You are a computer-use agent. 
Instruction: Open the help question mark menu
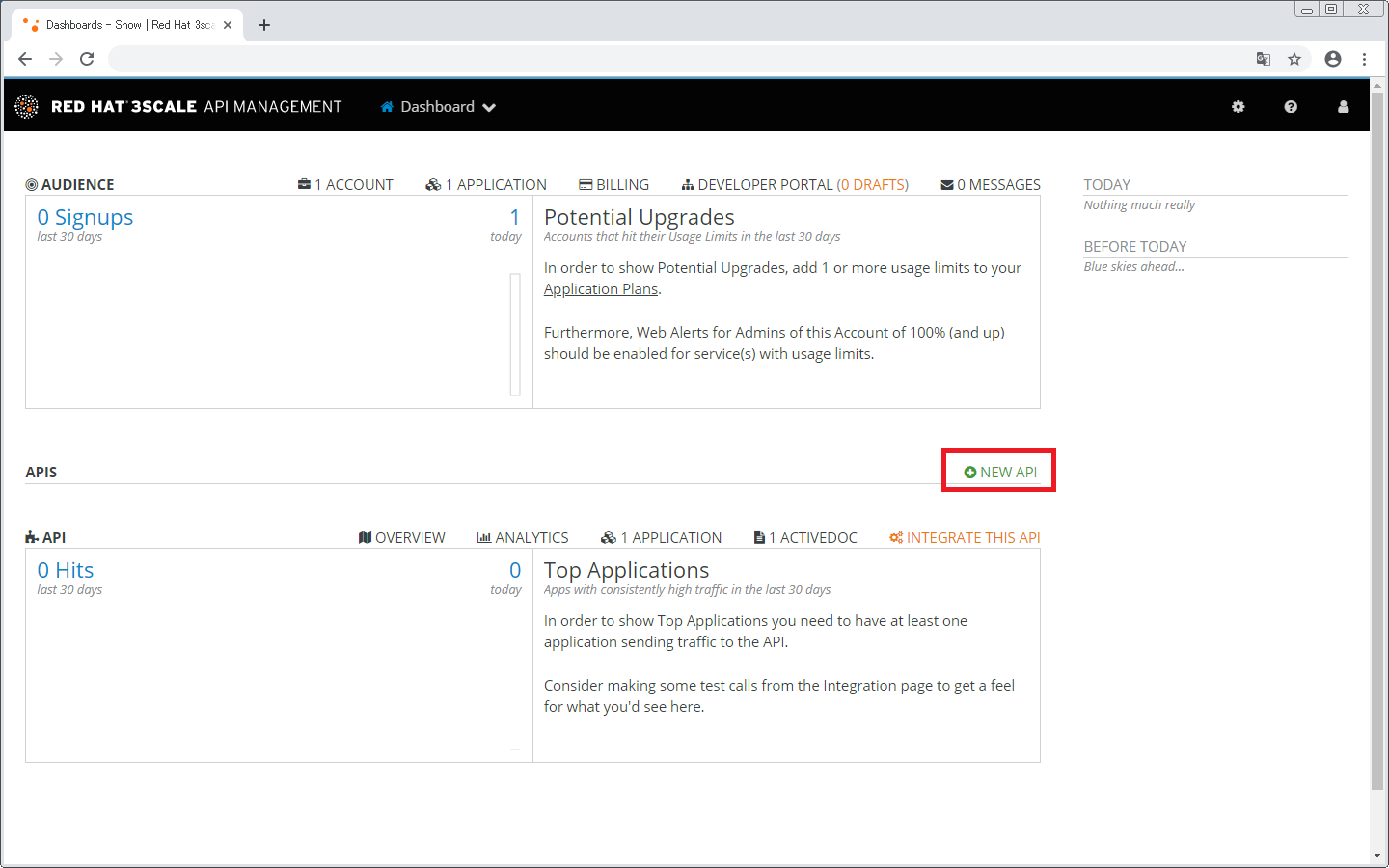[x=1291, y=107]
